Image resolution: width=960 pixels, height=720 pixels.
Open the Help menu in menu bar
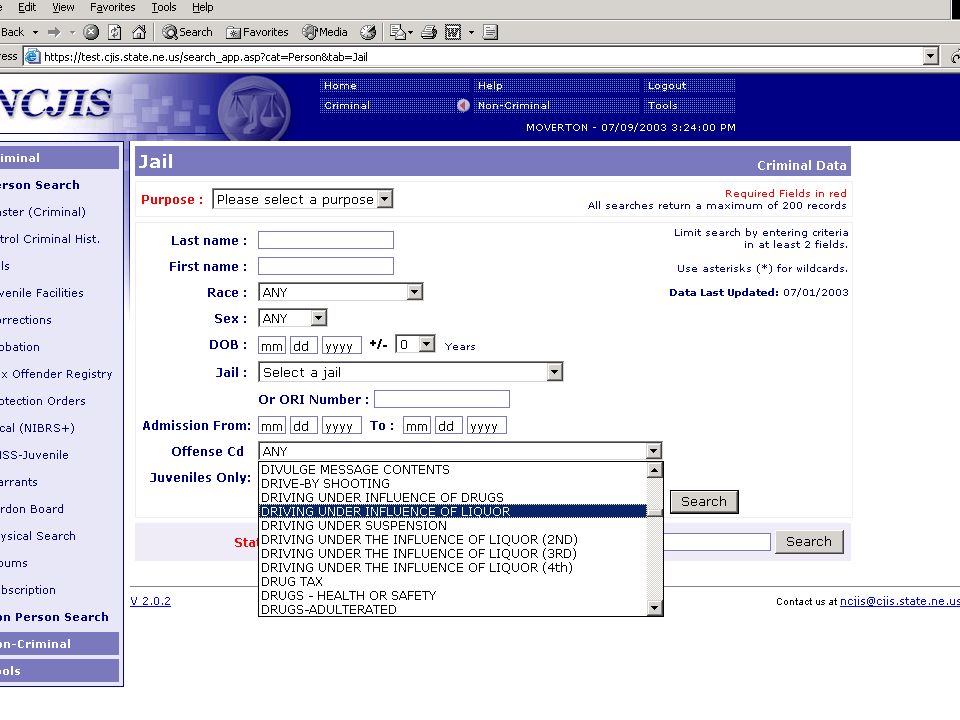203,7
